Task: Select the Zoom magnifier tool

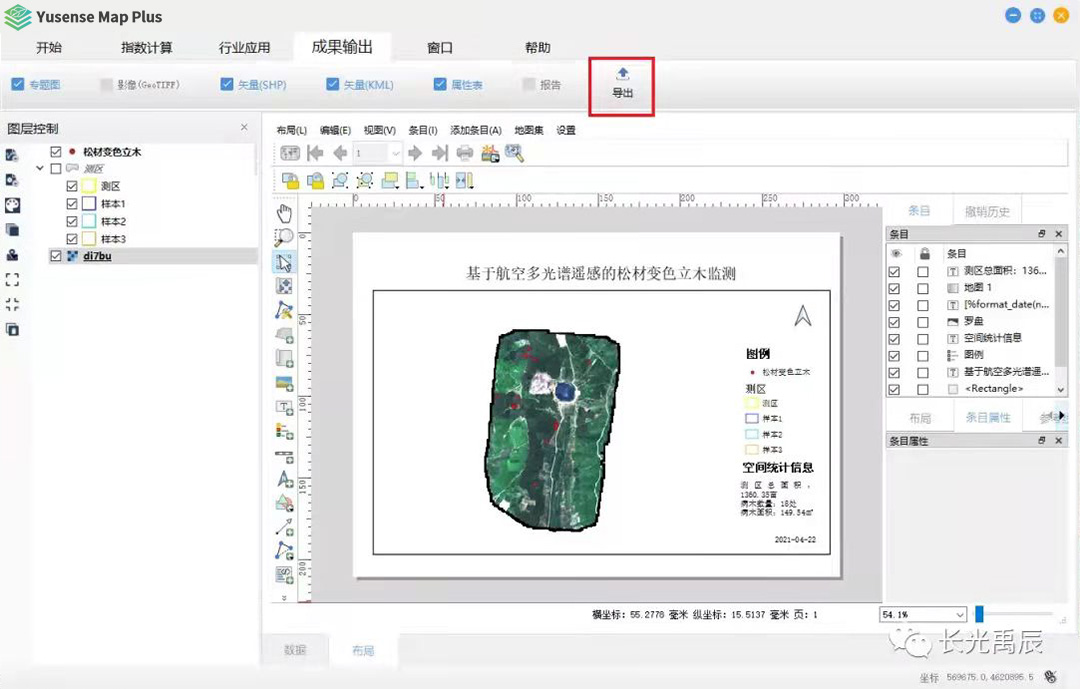Action: tap(284, 237)
